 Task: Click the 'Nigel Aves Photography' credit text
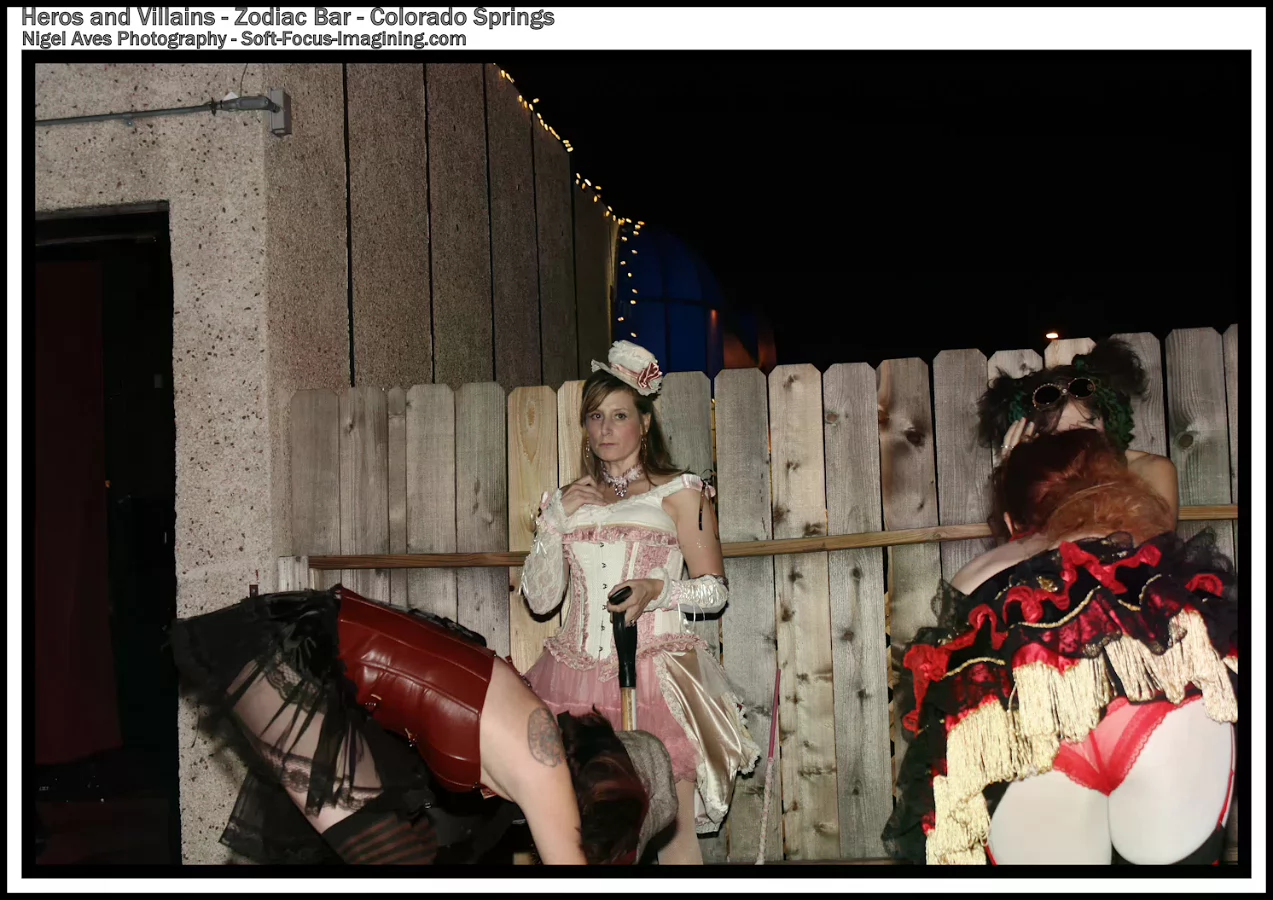pos(124,39)
